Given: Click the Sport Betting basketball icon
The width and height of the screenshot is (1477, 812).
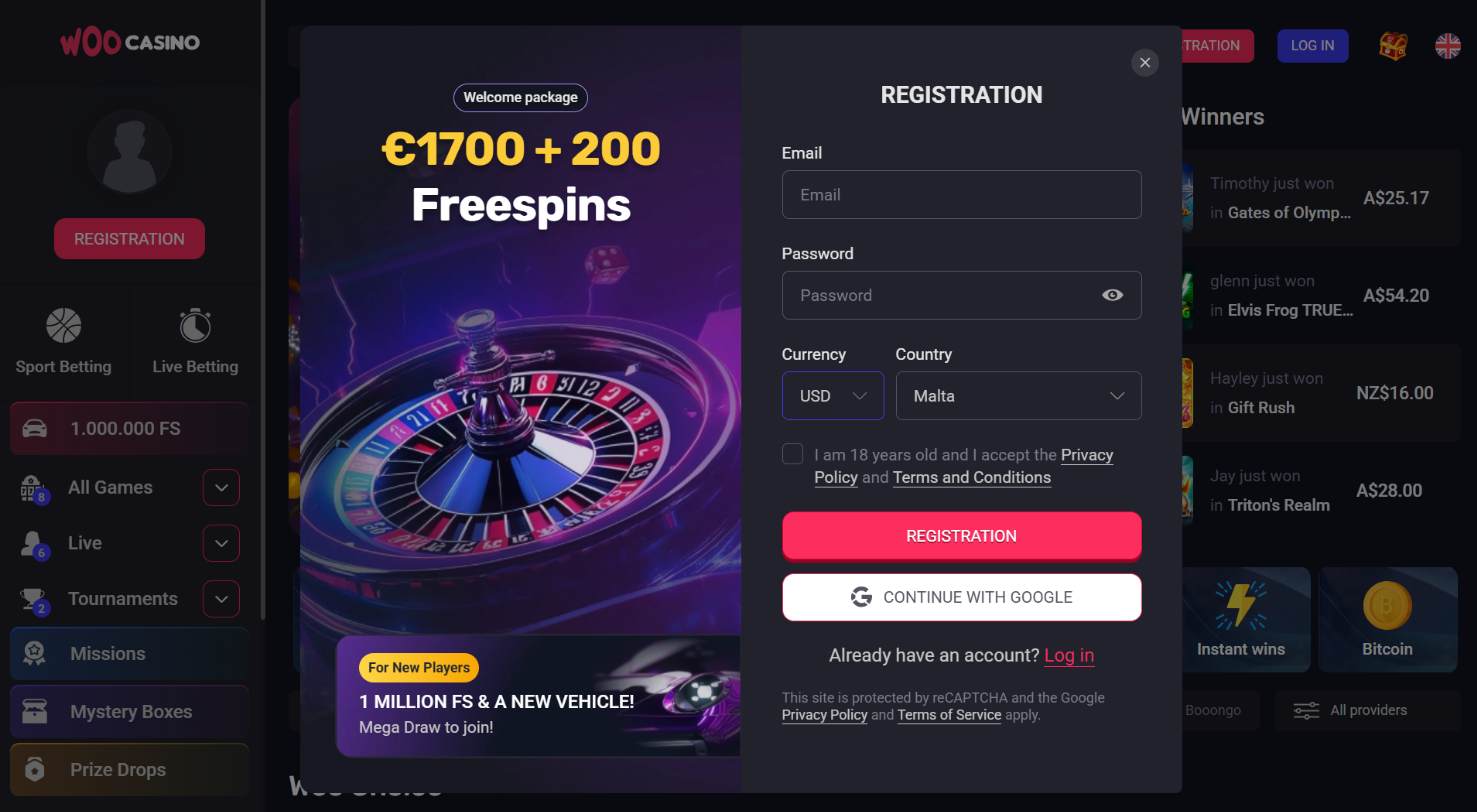Looking at the screenshot, I should pos(63,326).
